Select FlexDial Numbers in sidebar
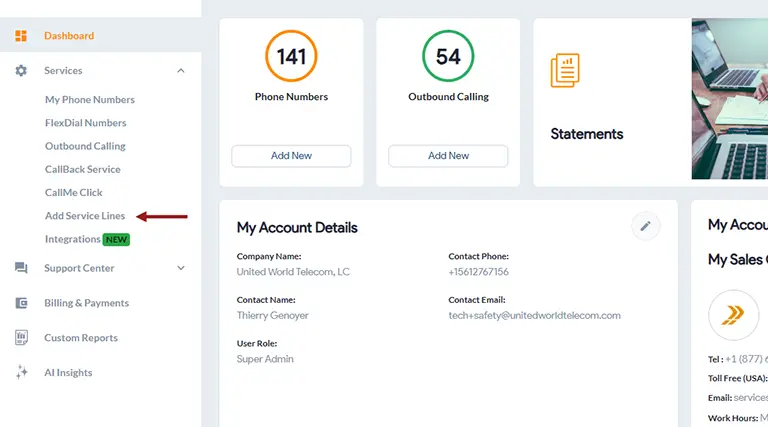The width and height of the screenshot is (768, 427). click(x=85, y=123)
